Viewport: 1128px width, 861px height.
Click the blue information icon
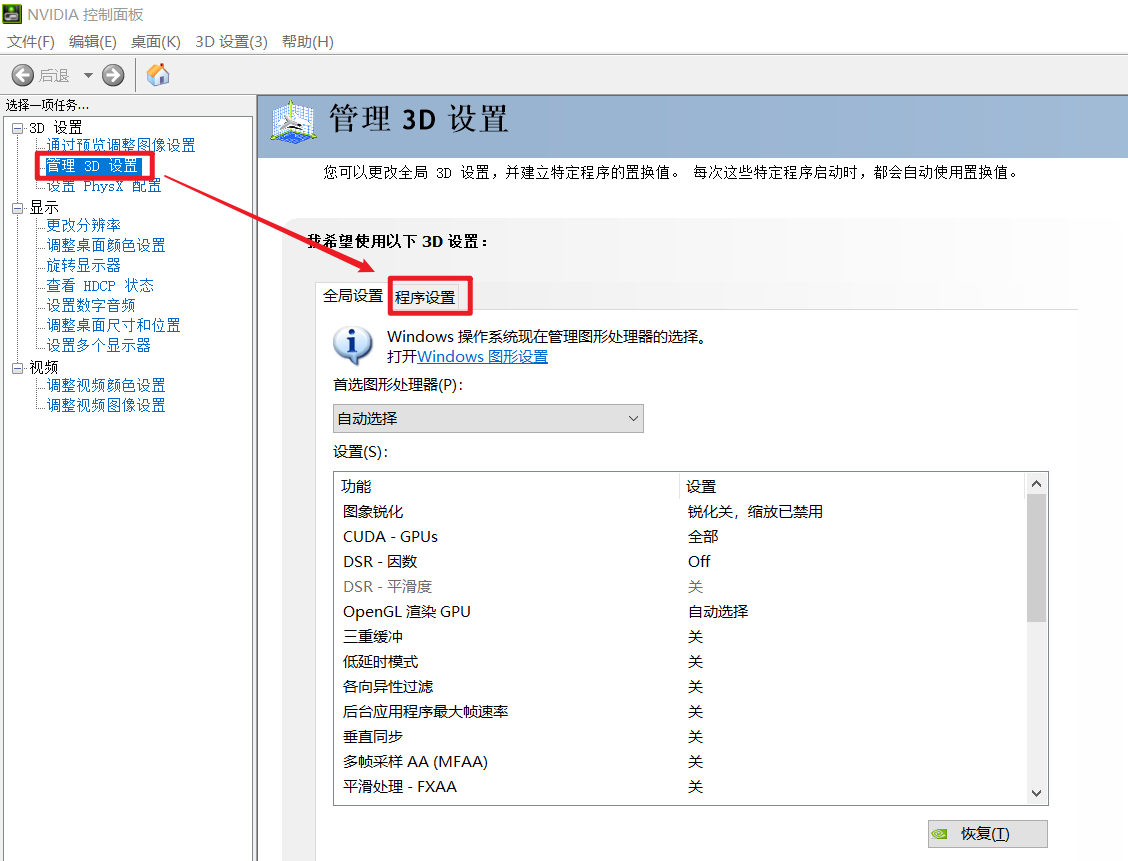point(352,345)
